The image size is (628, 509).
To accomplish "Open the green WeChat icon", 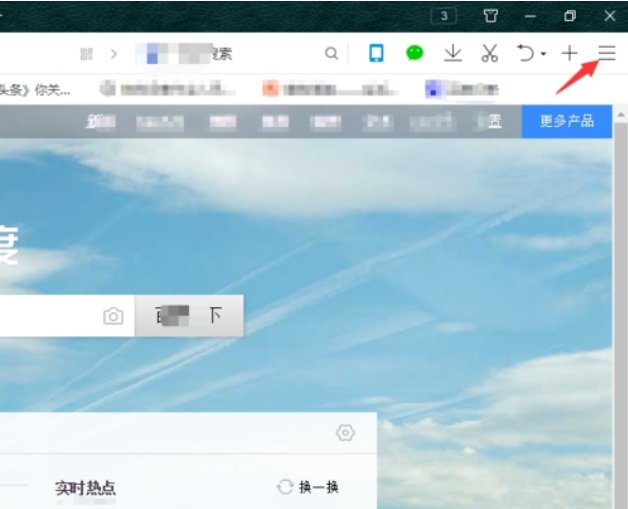I will (x=415, y=53).
